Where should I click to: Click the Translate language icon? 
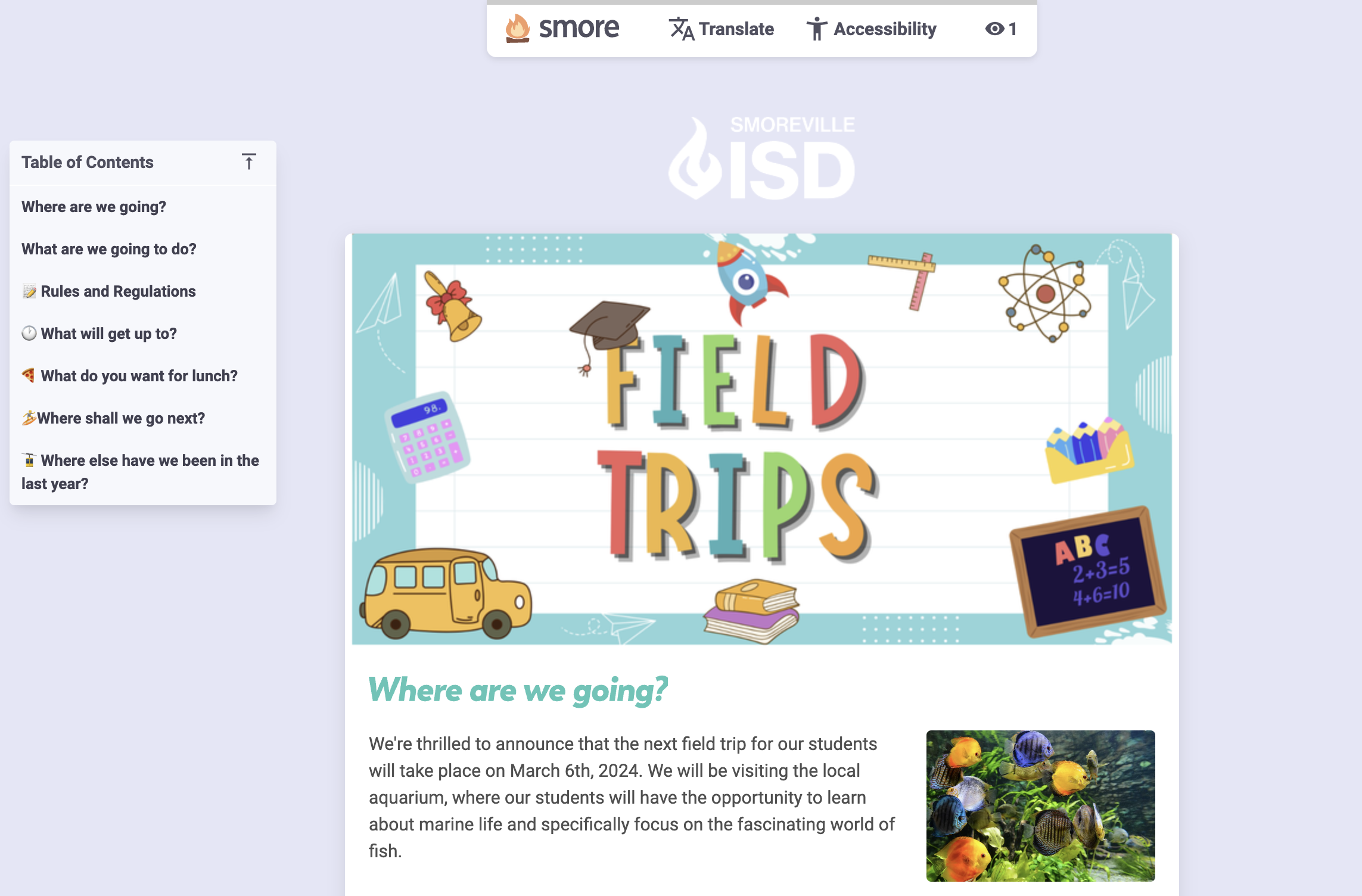click(681, 29)
